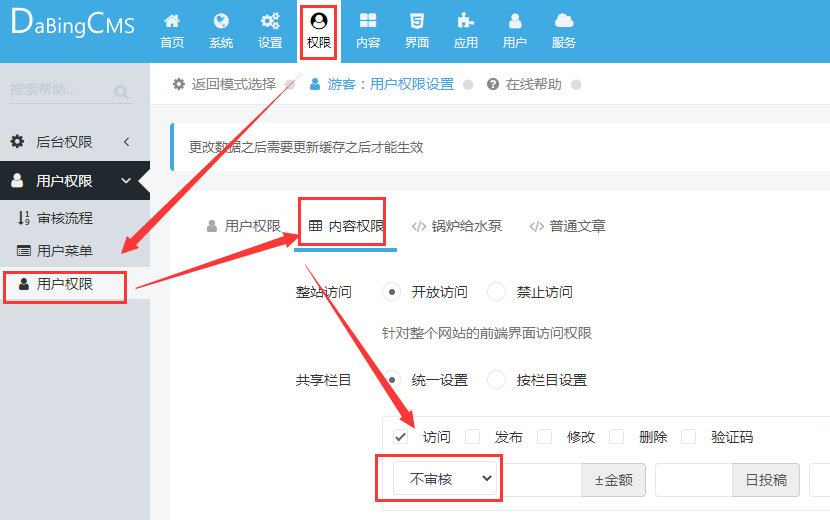Viewport: 830px width, 520px height.
Task: Open the 不审核 dropdown
Action: click(445, 479)
